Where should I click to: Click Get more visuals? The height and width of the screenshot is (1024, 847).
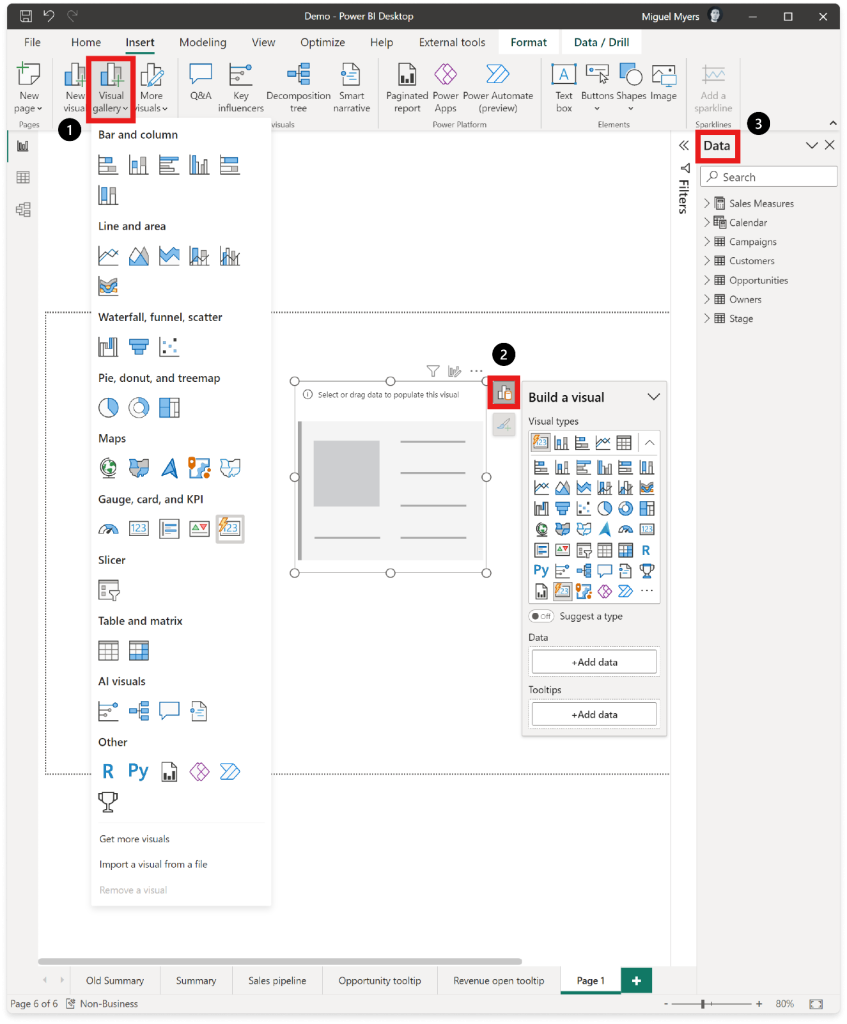(x=134, y=839)
